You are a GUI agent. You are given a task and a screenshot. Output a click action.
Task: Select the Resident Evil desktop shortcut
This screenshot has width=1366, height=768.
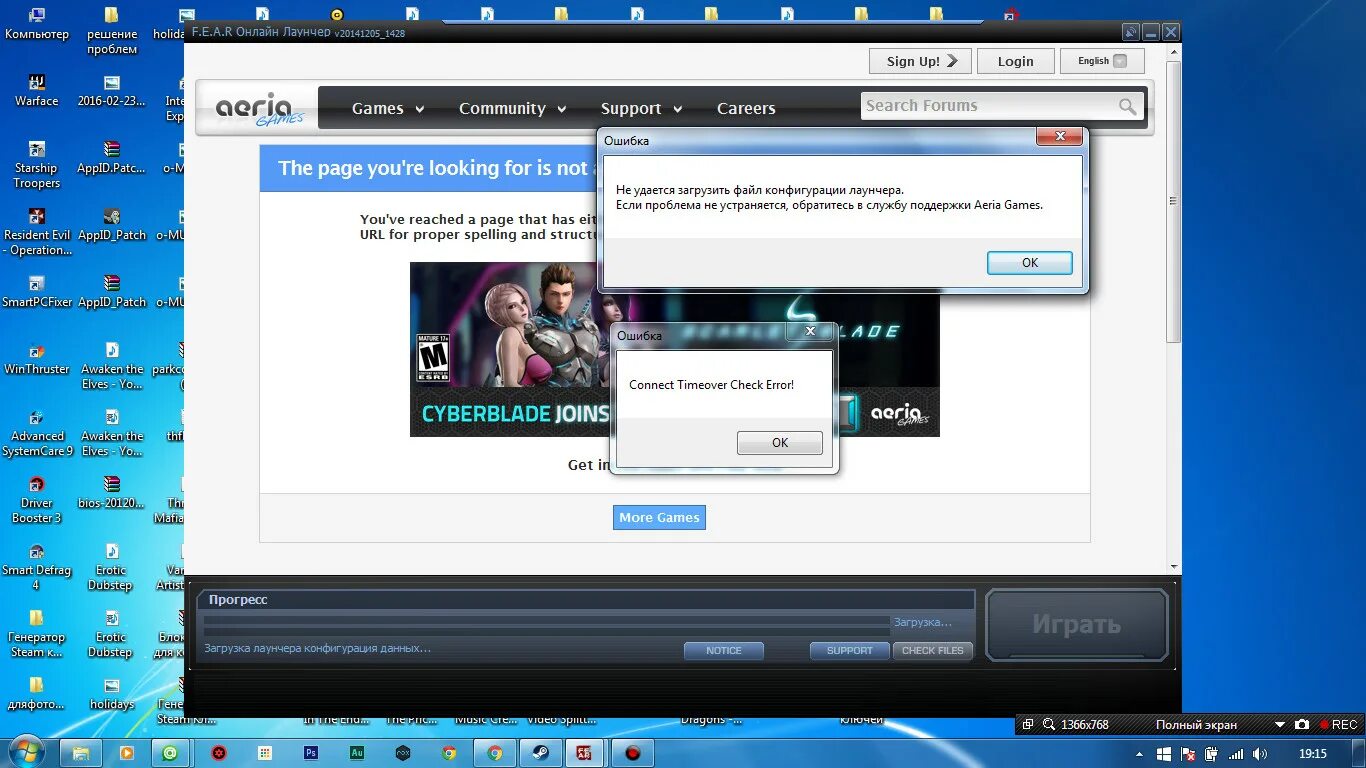[x=37, y=232]
